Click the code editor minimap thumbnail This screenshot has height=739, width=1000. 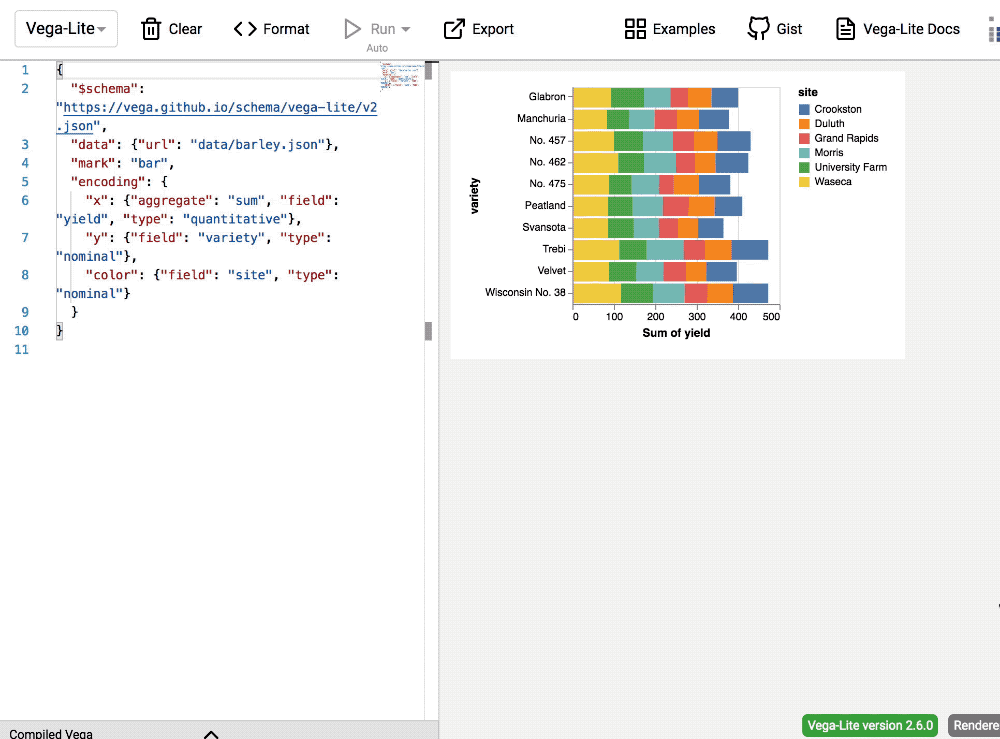coord(400,75)
